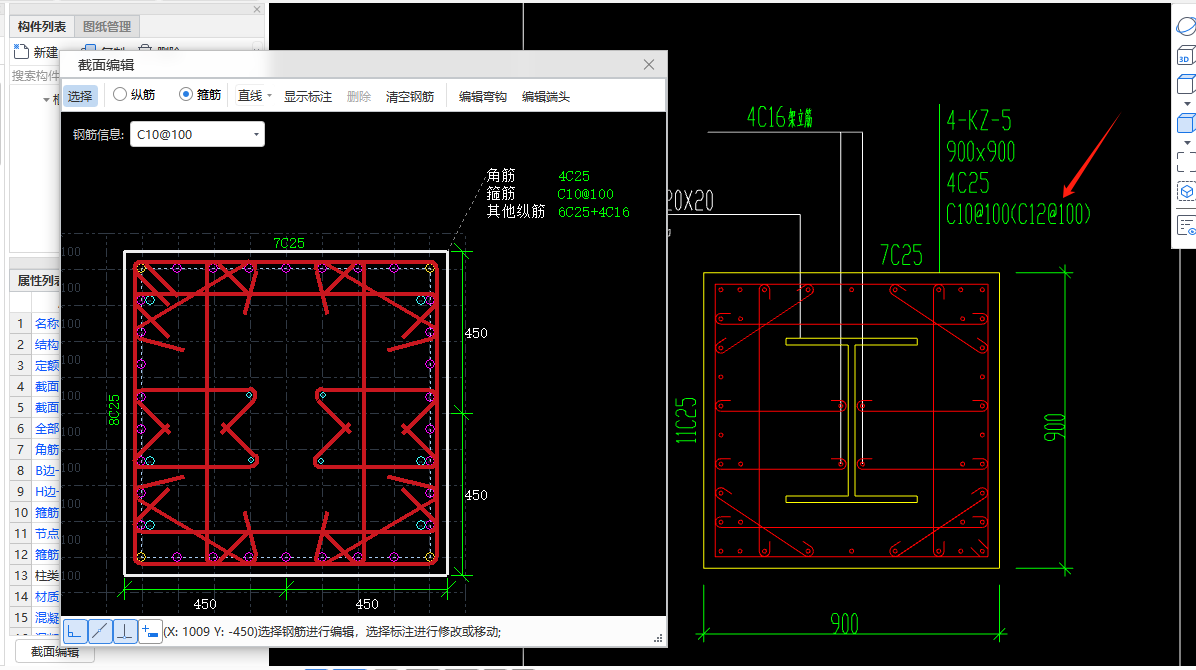The width and height of the screenshot is (1196, 670).
Task: Select the 箍筋 radio button
Action: click(x=185, y=95)
